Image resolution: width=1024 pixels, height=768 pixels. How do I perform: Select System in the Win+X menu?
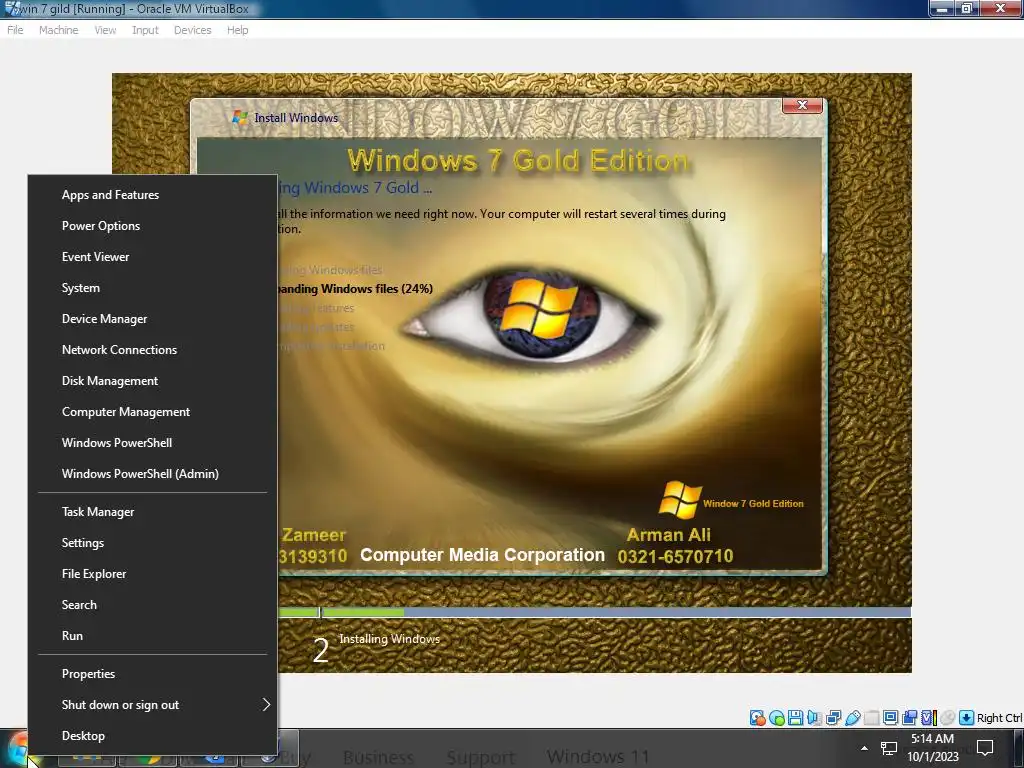153,288
